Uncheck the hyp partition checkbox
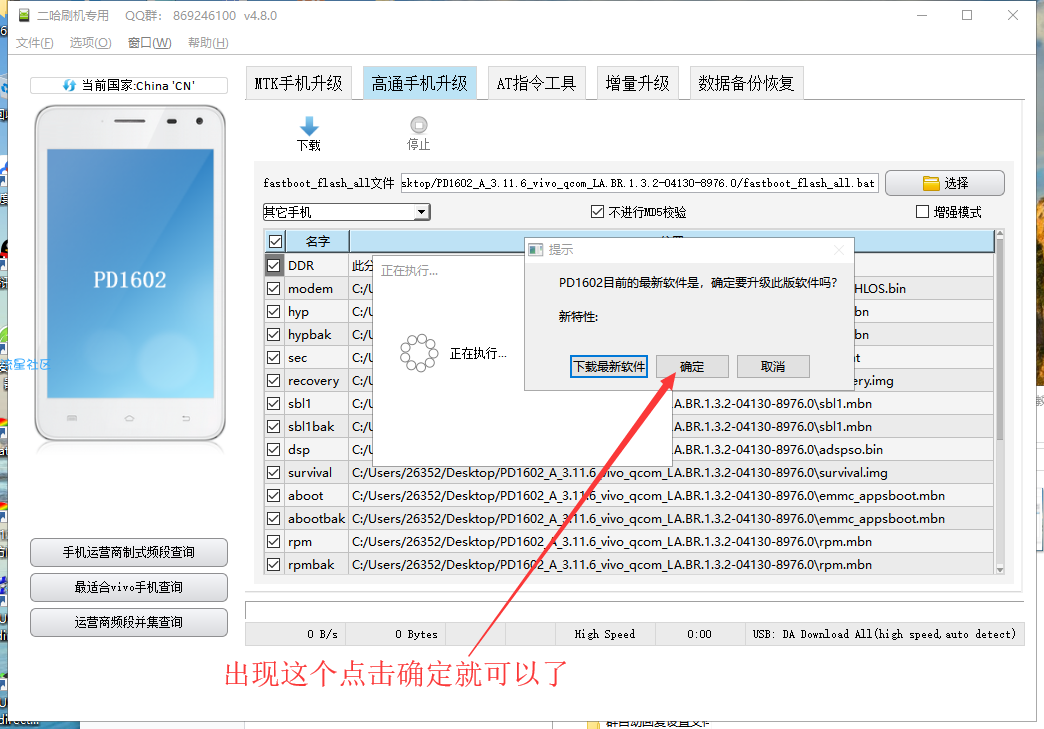The height and width of the screenshot is (729, 1044). (273, 312)
